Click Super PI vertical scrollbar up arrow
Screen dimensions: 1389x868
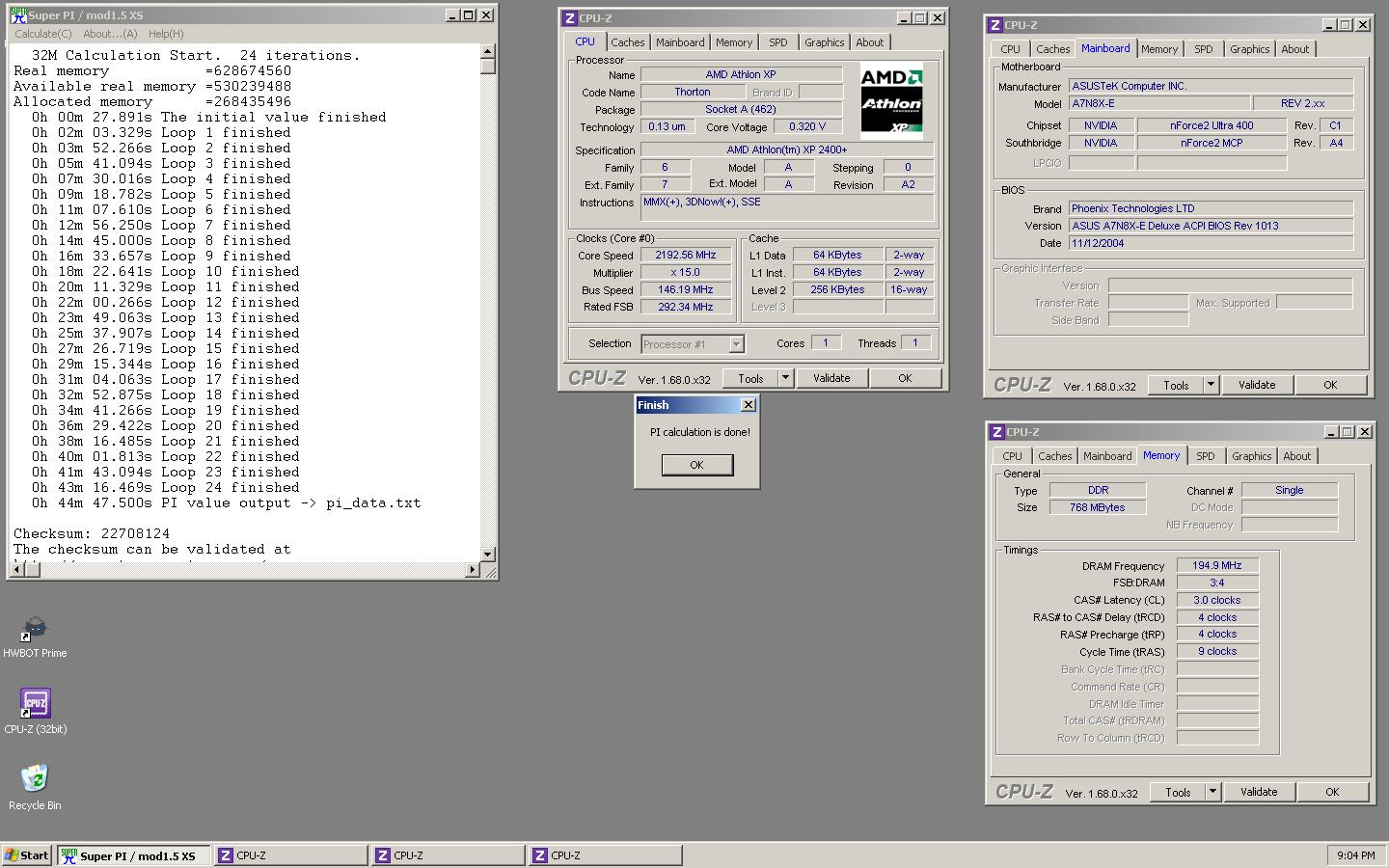tap(487, 51)
